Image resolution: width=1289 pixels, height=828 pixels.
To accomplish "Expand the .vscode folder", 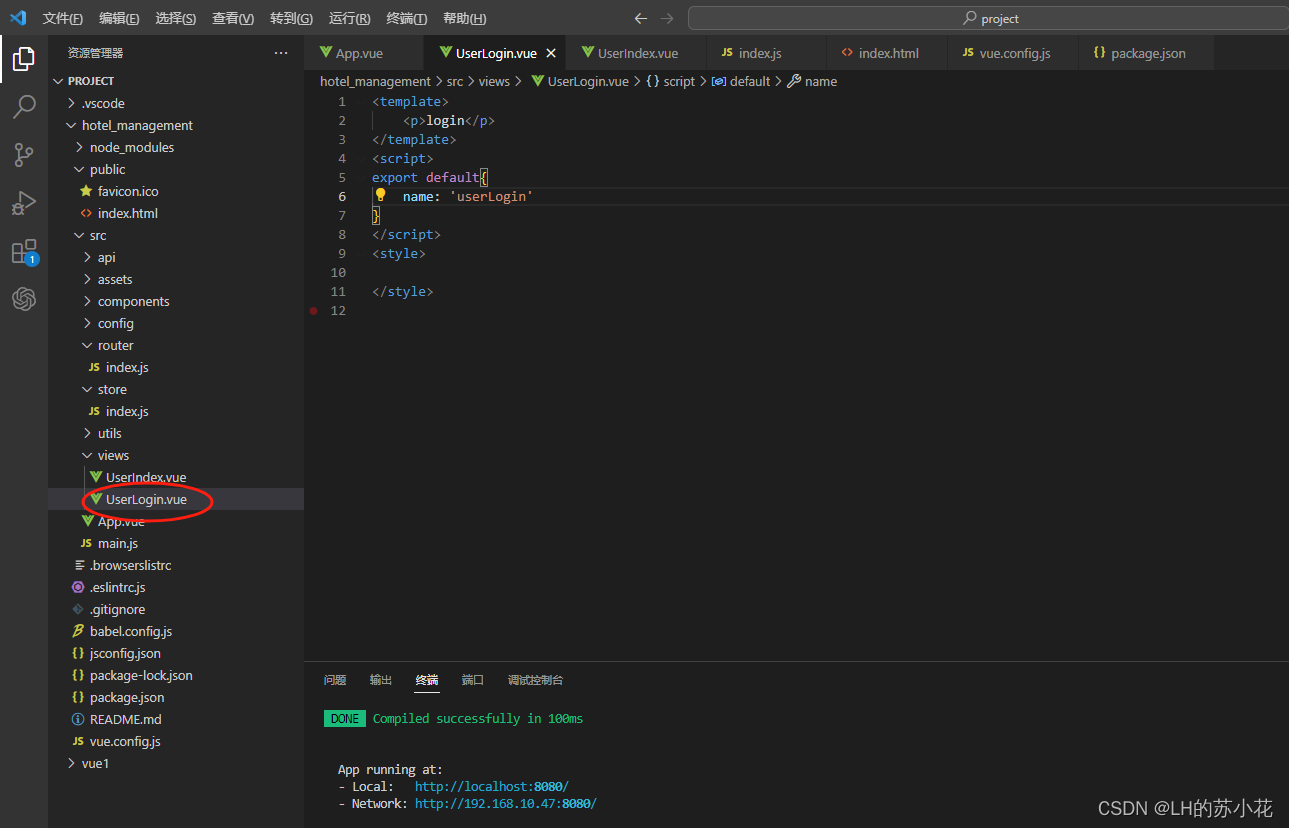I will coord(176,103).
